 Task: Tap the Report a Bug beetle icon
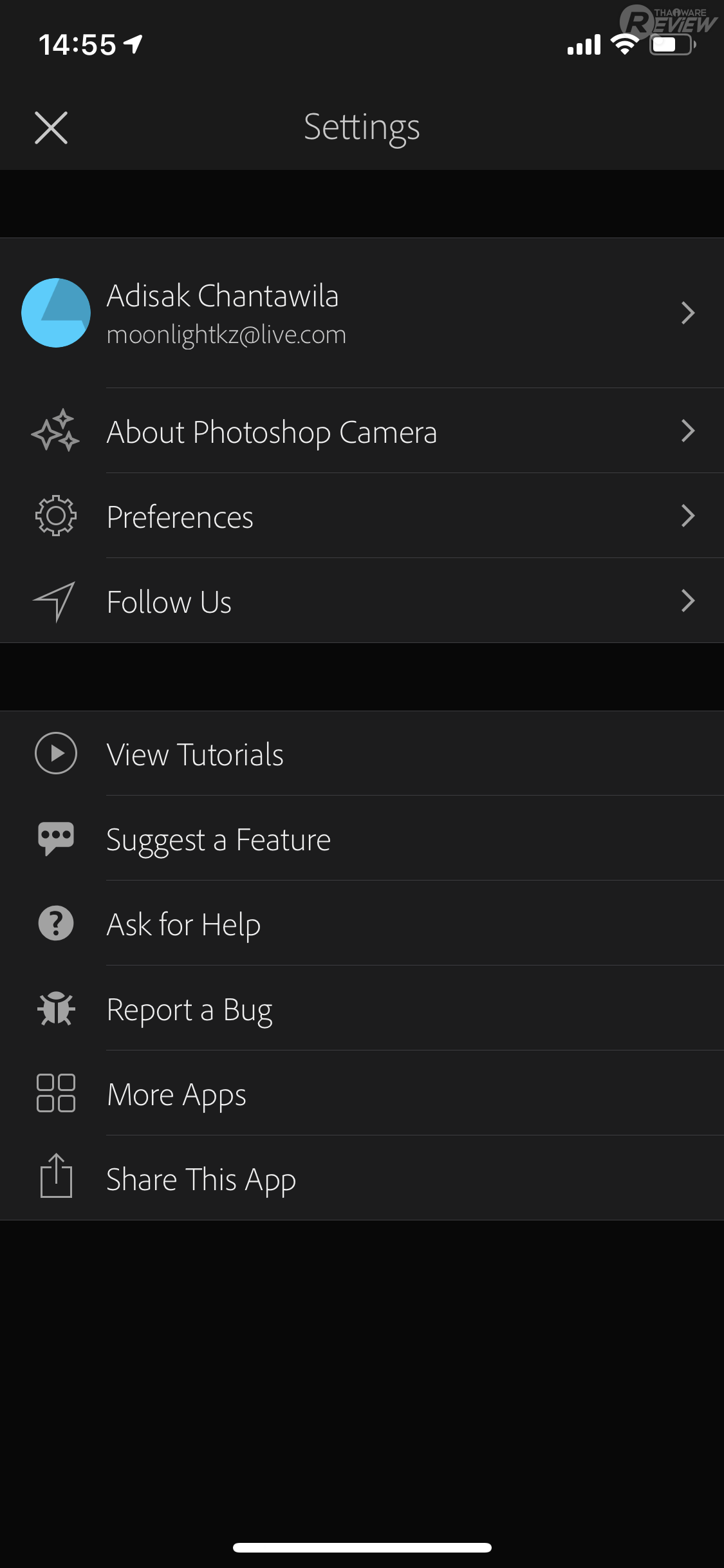[56, 1008]
